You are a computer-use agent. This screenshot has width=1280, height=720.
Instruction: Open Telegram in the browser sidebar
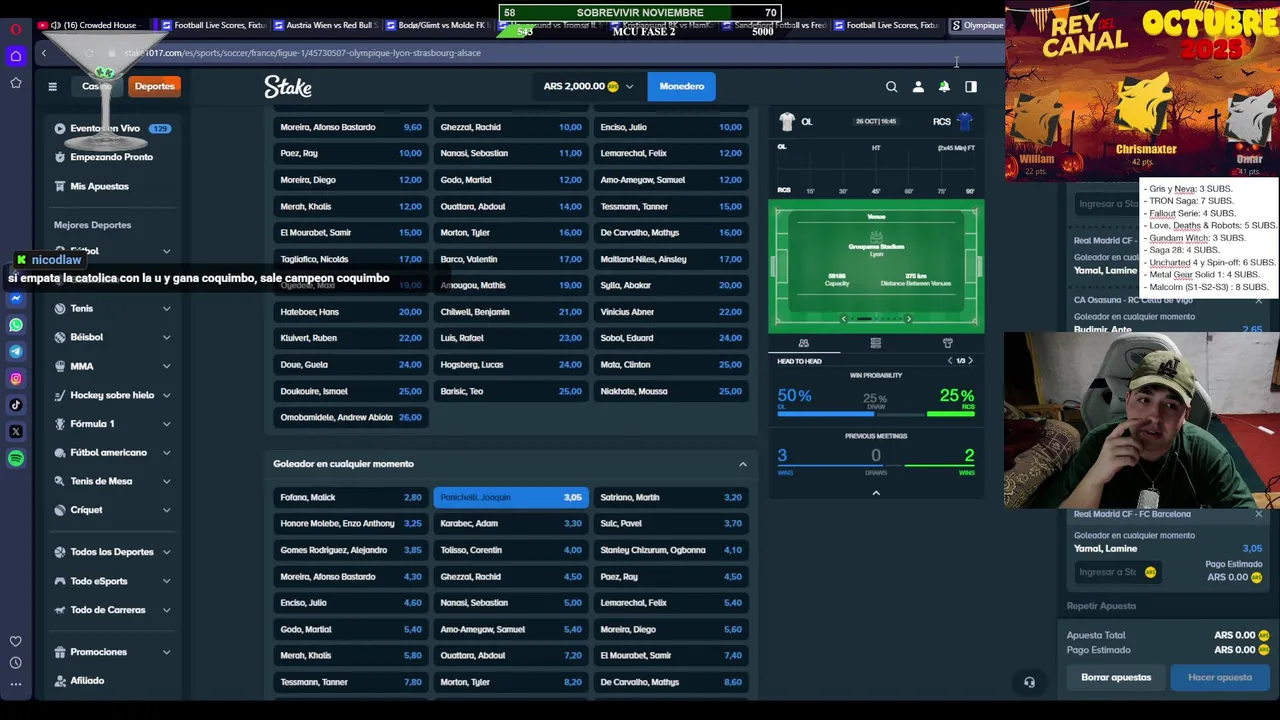coord(16,352)
